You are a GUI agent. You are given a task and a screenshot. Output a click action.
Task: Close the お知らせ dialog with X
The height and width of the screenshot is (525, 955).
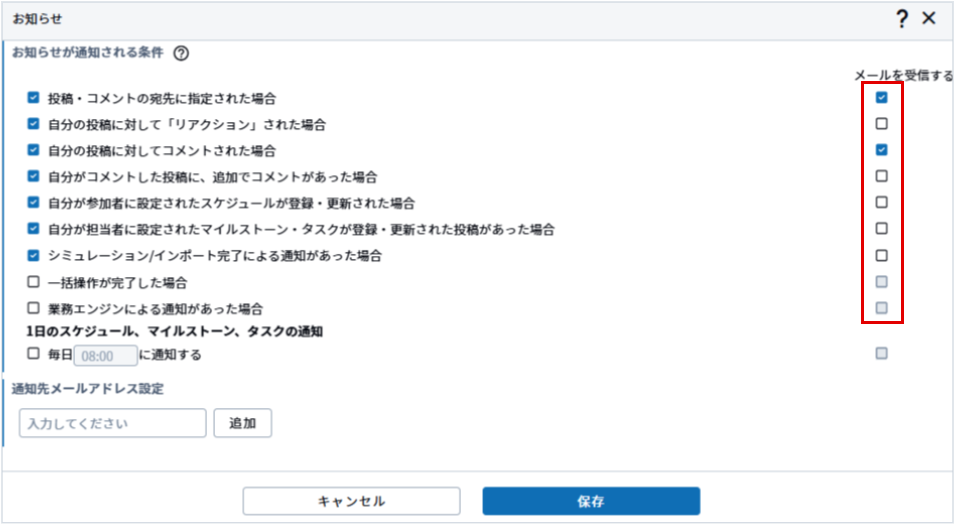click(x=929, y=18)
